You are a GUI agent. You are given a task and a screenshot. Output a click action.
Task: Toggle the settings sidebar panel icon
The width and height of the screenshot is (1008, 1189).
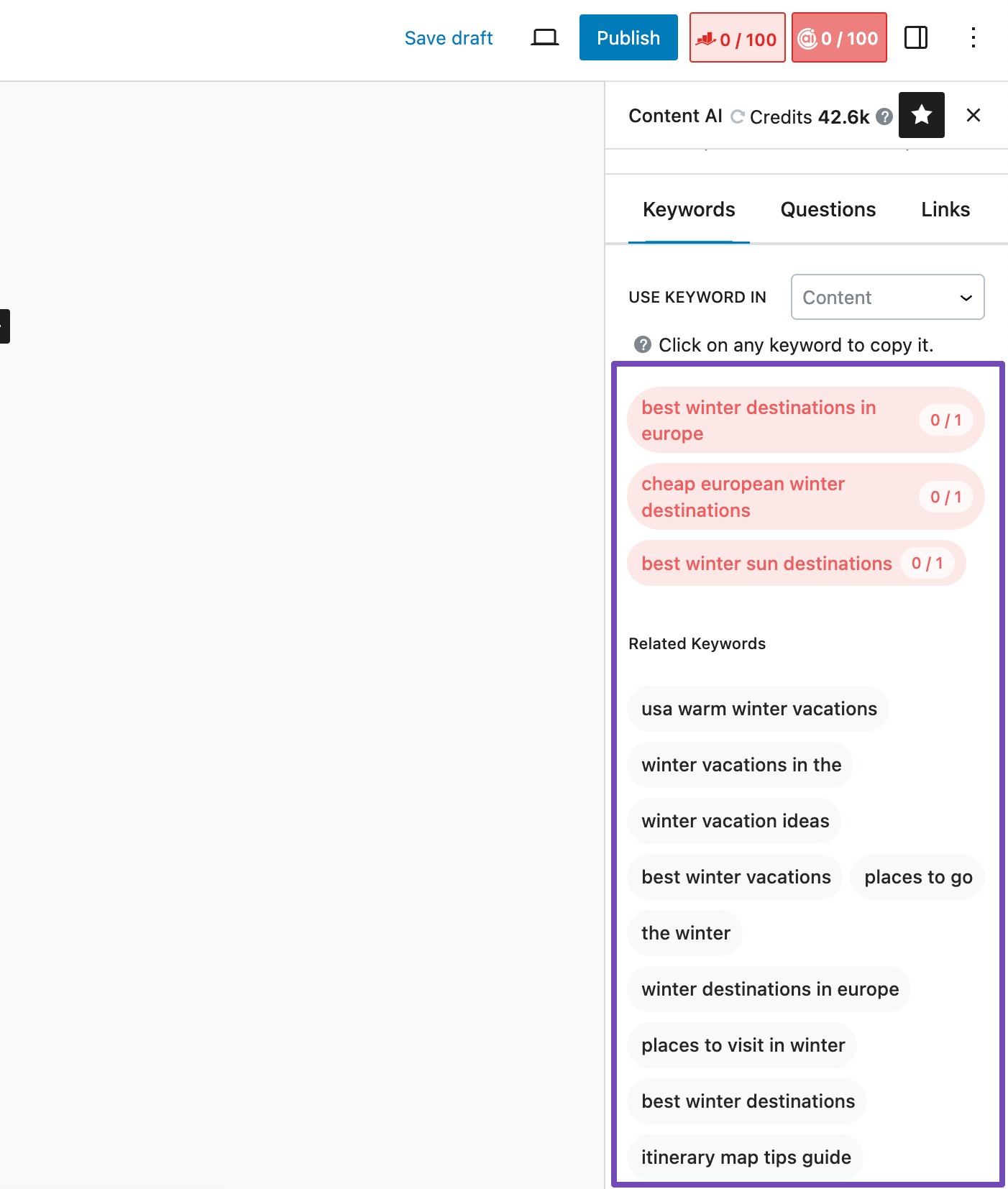pos(915,37)
